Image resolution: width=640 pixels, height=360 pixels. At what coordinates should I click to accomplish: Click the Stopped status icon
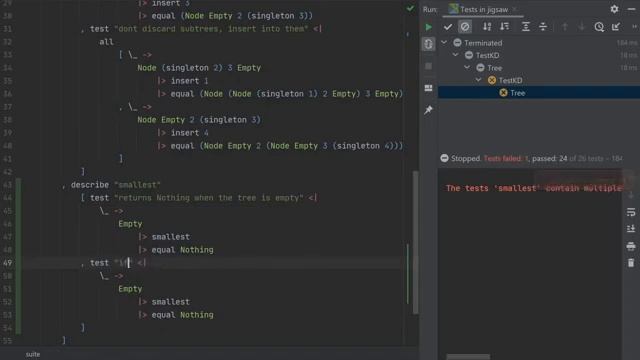[444, 158]
